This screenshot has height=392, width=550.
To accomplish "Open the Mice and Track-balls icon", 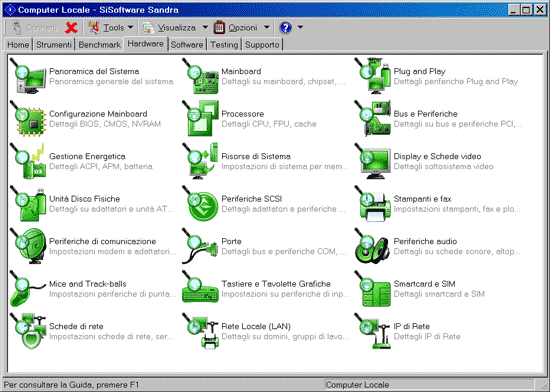I will (28, 289).
